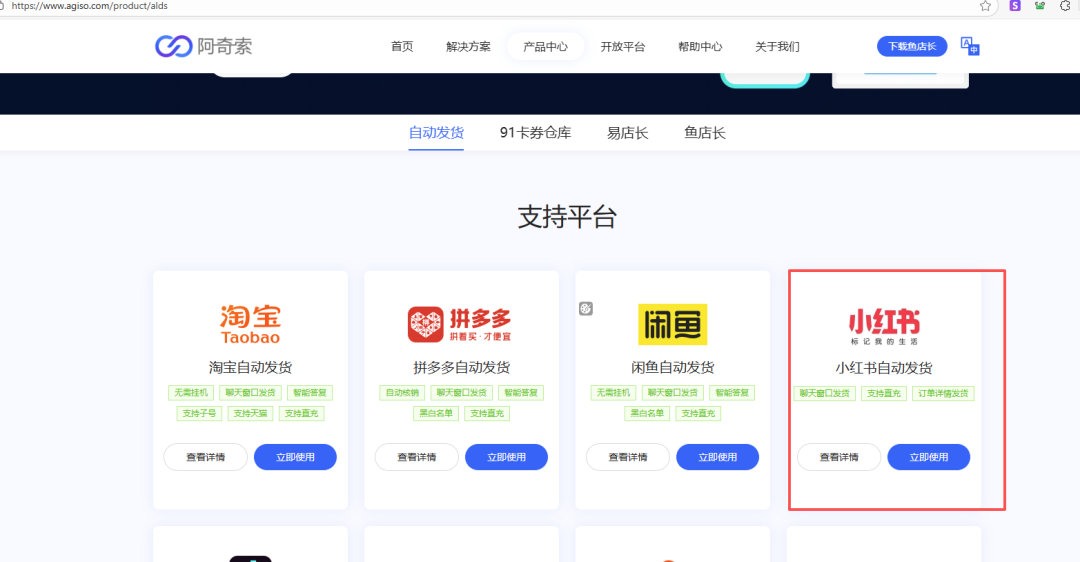Click the 小红书 logo image
The width and height of the screenshot is (1080, 562).
884,326
